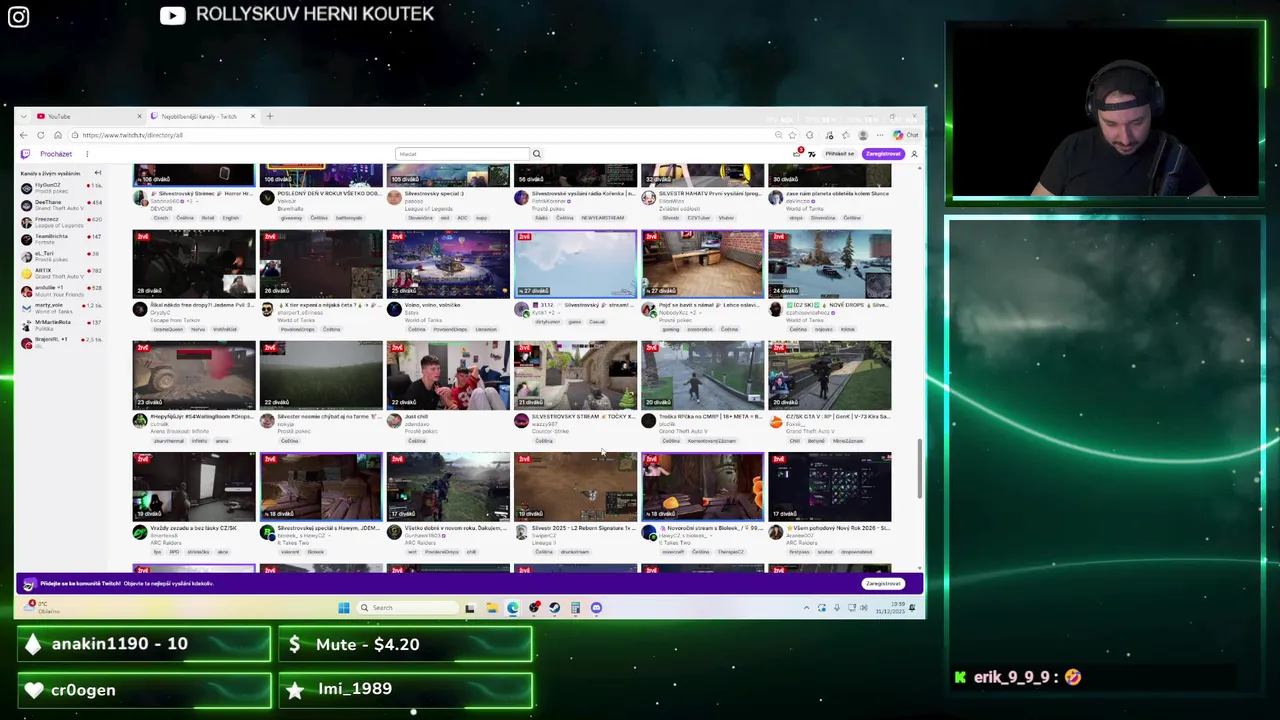Open marty_vole channel in sidebar

tap(61, 307)
